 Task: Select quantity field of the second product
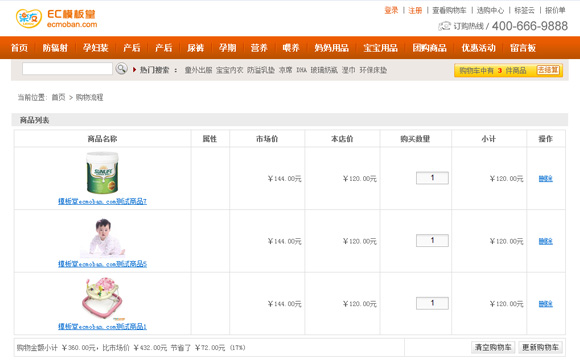[432, 240]
